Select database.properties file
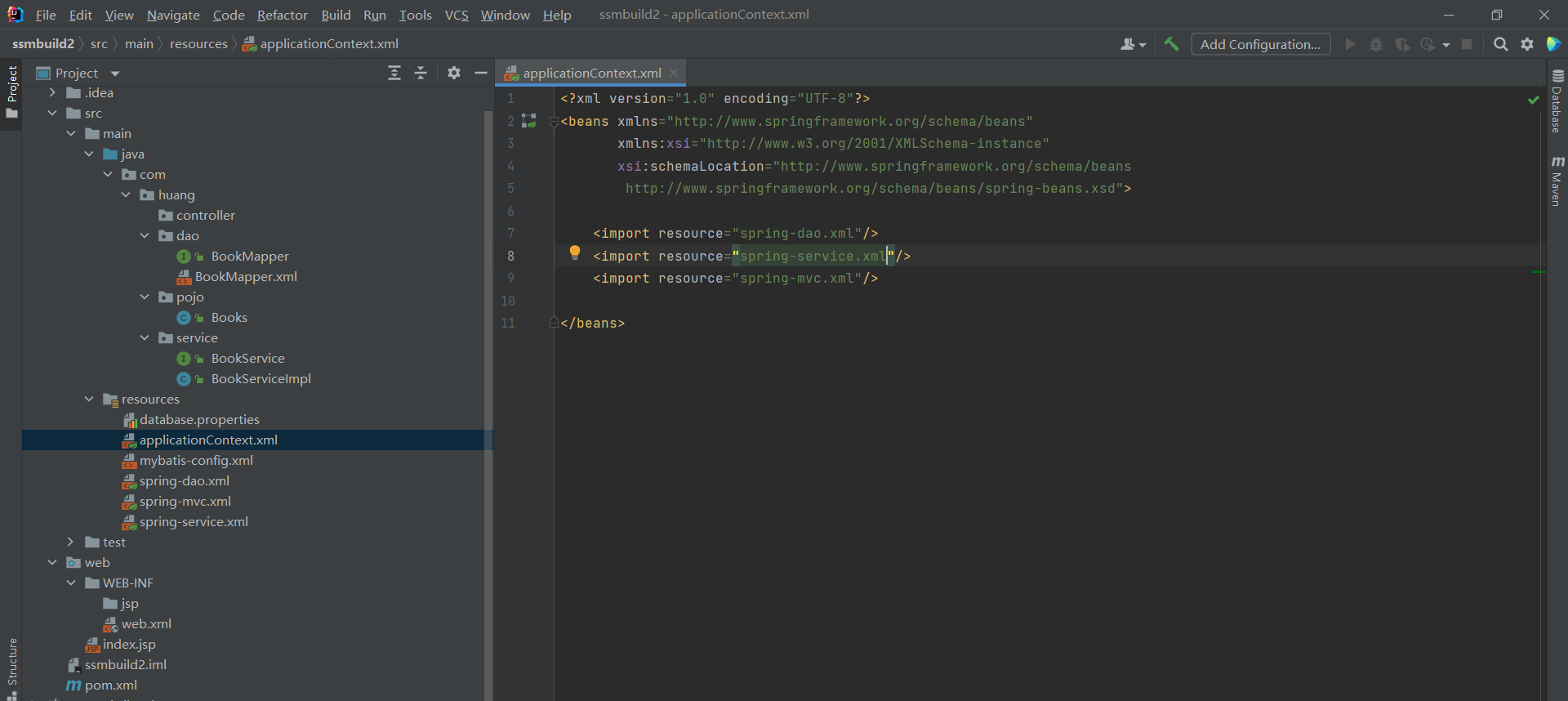Viewport: 1568px width, 701px height. pos(199,420)
